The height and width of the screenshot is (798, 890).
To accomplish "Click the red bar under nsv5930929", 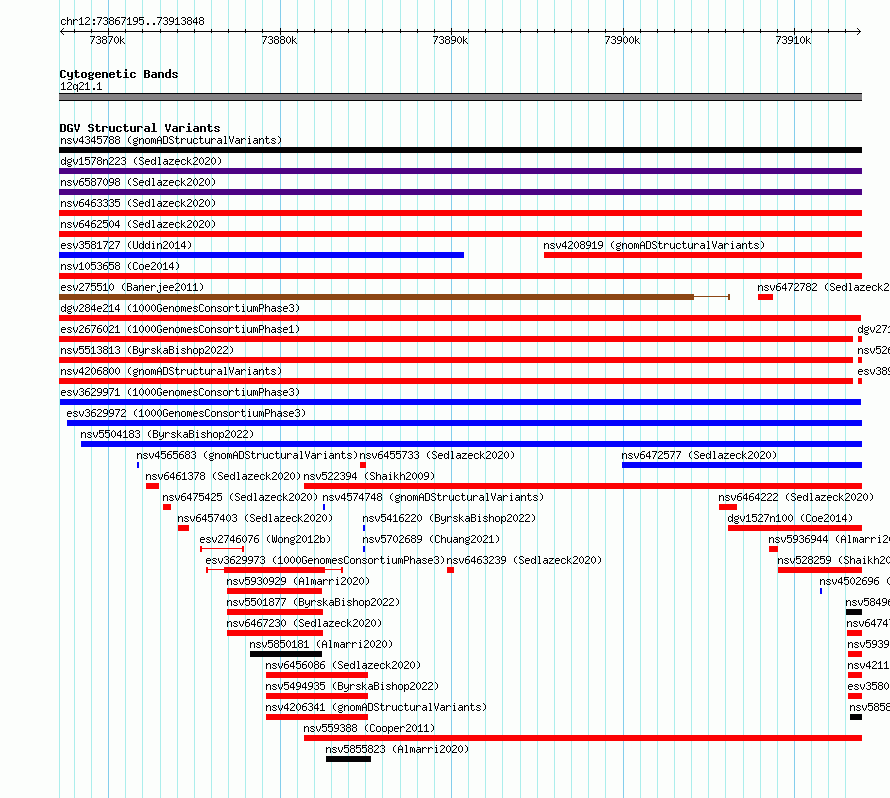I will pyautogui.click(x=275, y=591).
